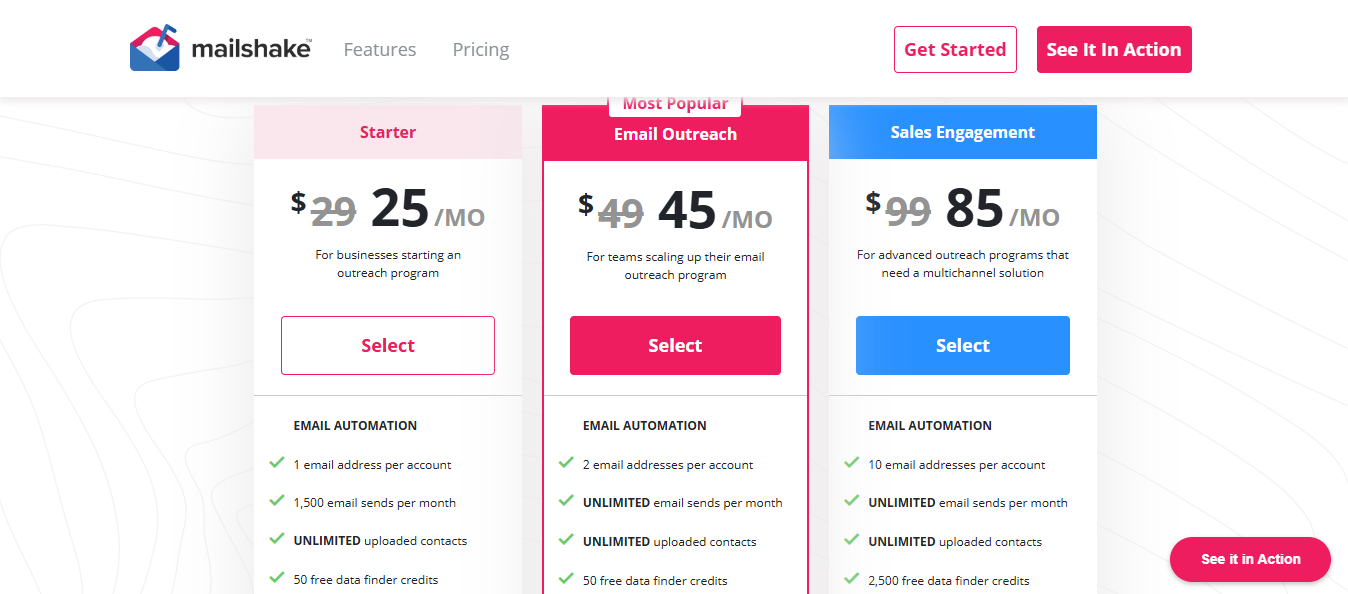This screenshot has height=594, width=1348.
Task: Click the checkmark next to 'UNLIMITED email sends per month' in Email Outreach
Action: click(564, 502)
